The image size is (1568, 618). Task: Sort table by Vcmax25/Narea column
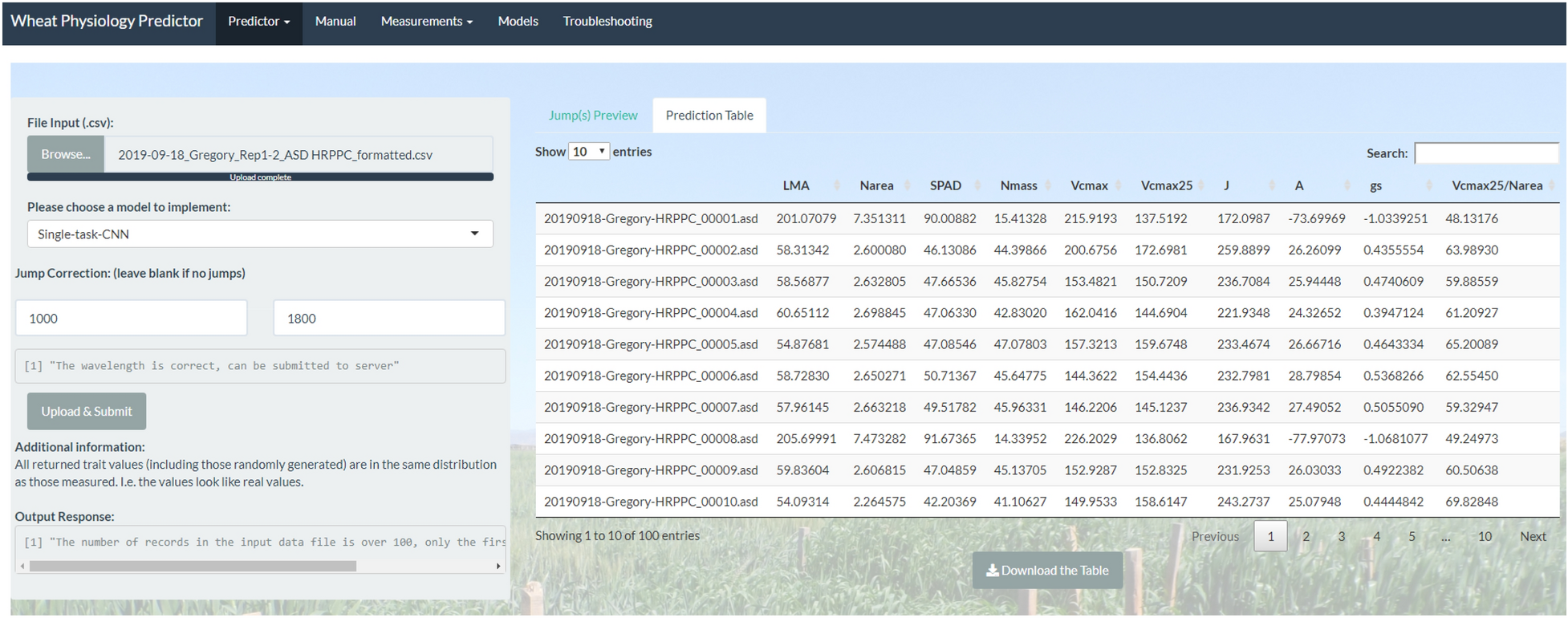pos(1499,185)
